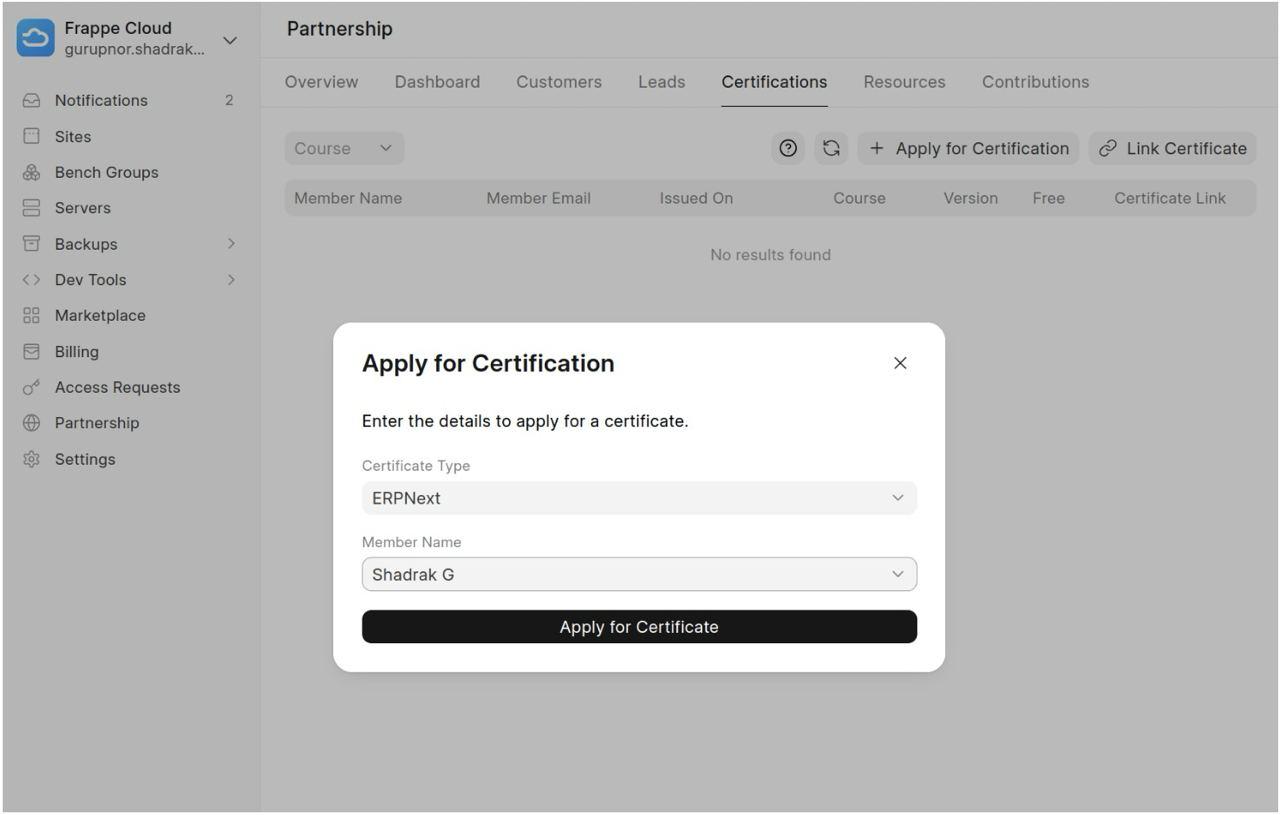Click the Settings gear icon in sidebar

tap(32, 459)
